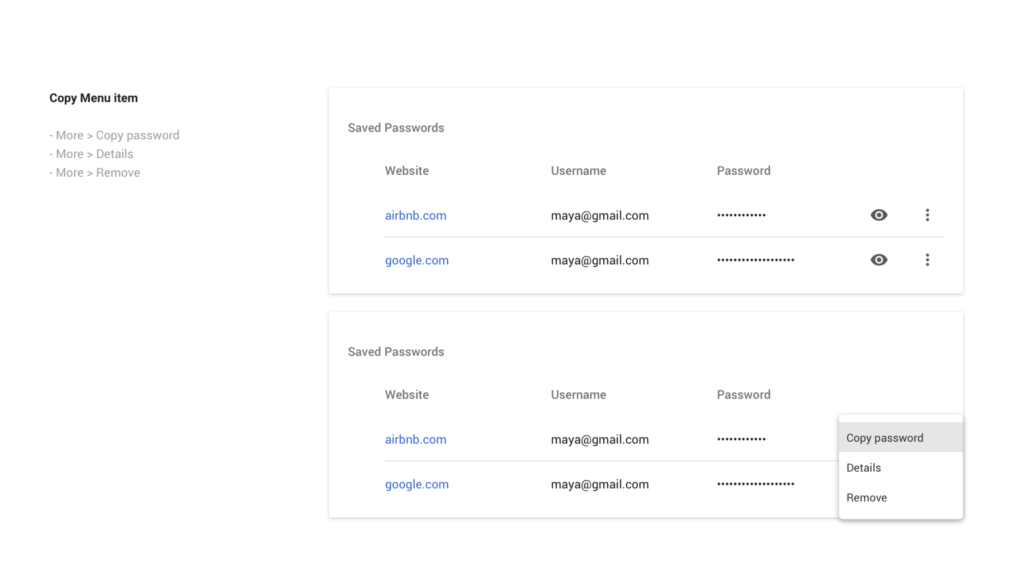Click the "More > Copy password" note text

(115, 135)
